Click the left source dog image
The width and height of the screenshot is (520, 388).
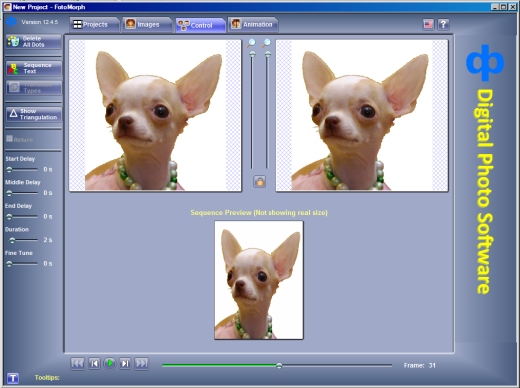pos(155,115)
